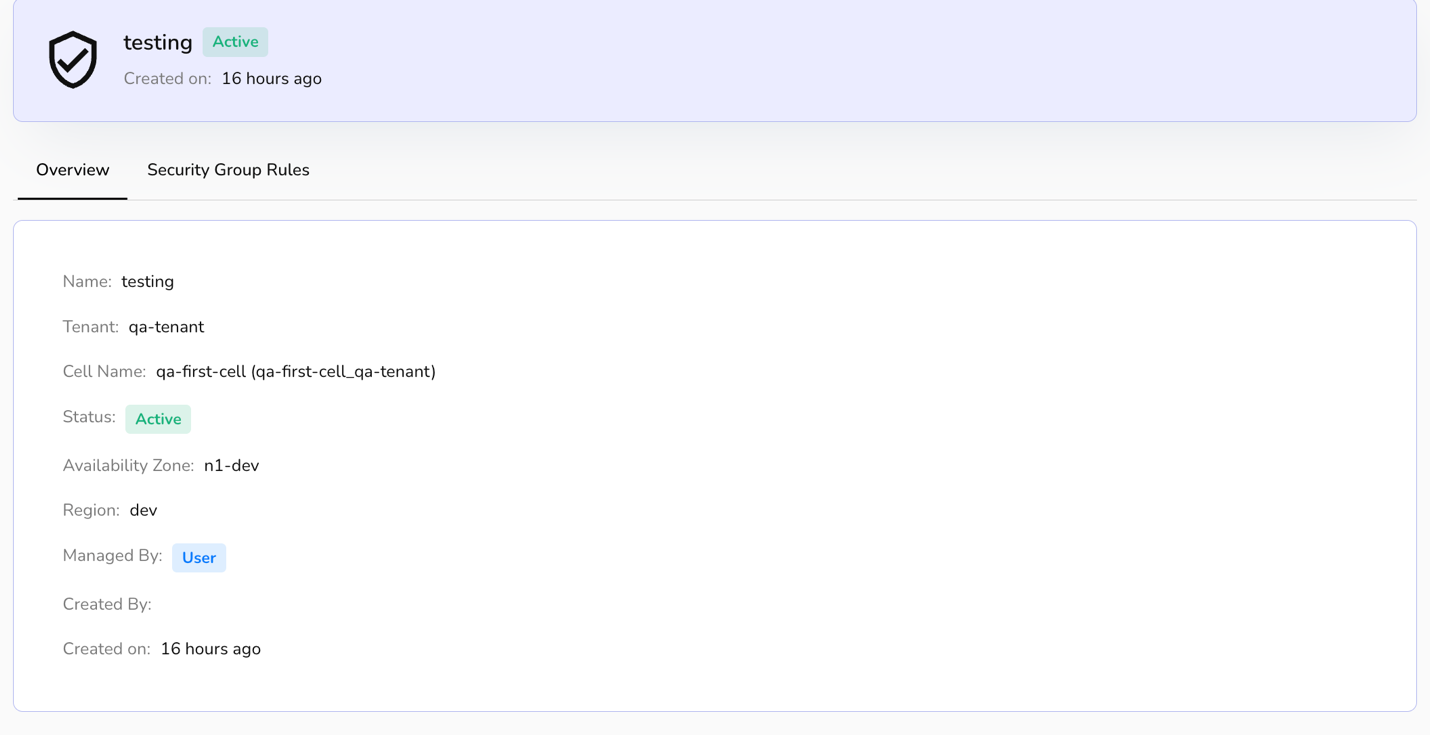Click the n1-dev availability zone value
This screenshot has width=1430, height=735.
tap(231, 466)
